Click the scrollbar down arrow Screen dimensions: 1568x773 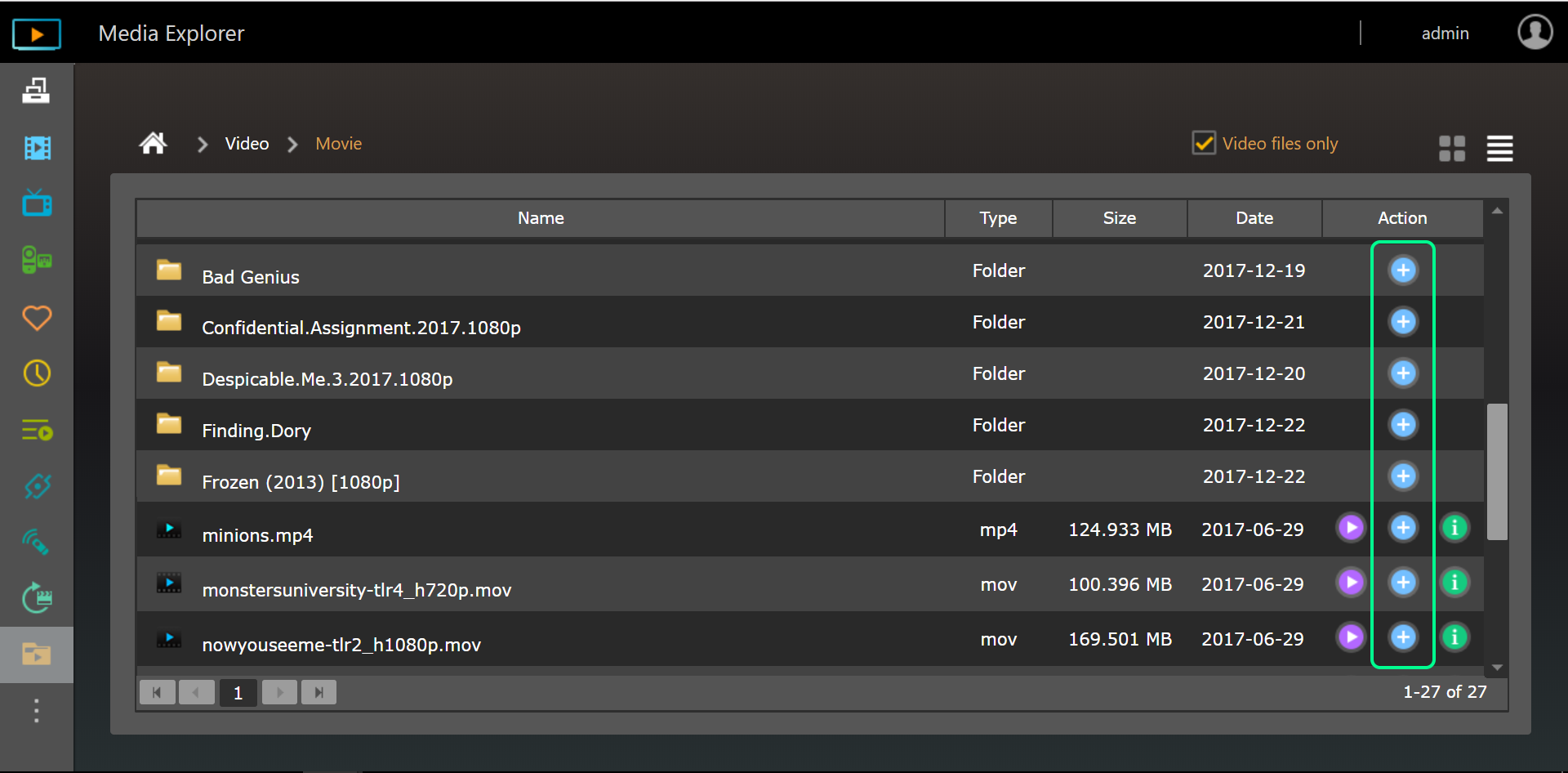point(1497,668)
